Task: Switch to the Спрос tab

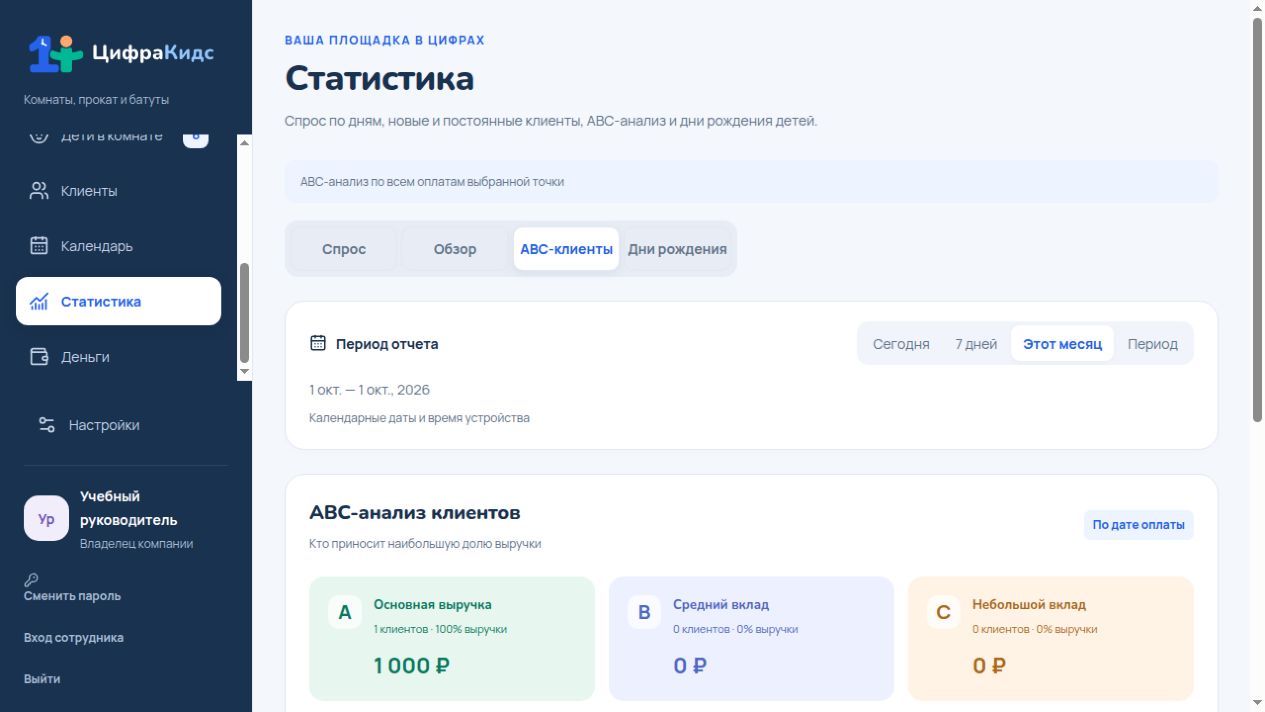Action: (x=344, y=249)
